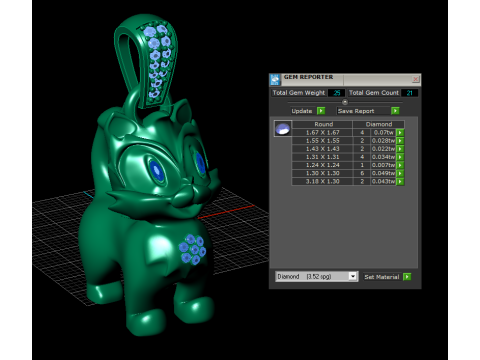Click green arrow next to Update
The height and width of the screenshot is (360, 480).
(x=321, y=111)
